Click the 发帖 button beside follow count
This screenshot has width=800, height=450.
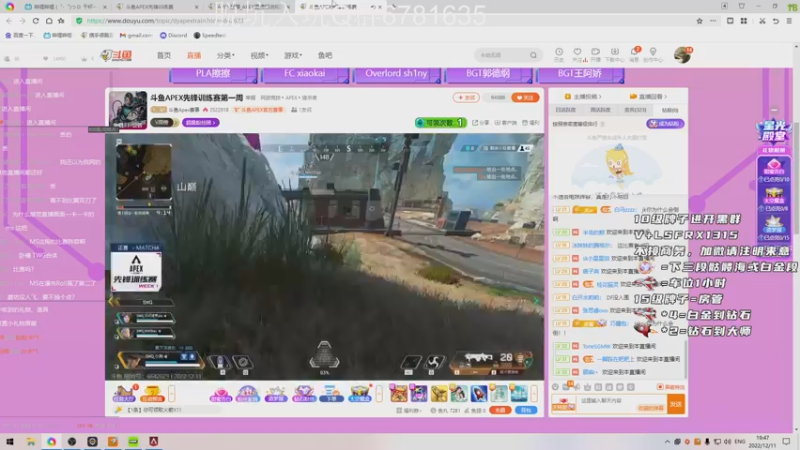pyautogui.click(x=466, y=97)
